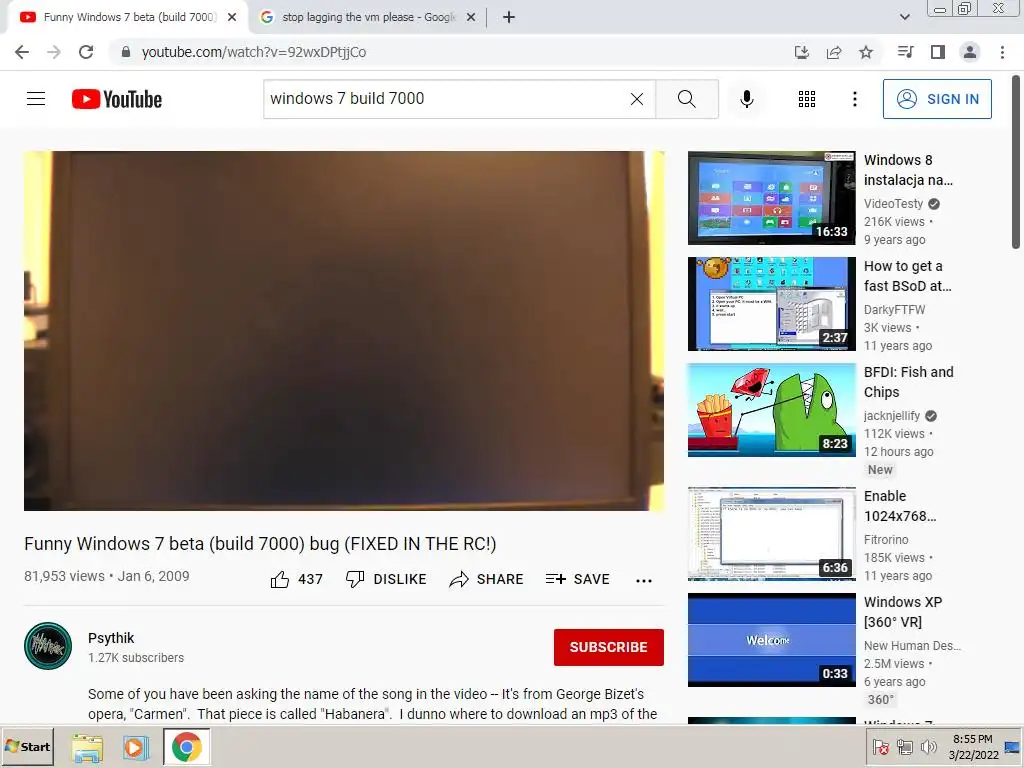Click DarkyFTFW channel name
1024x768 pixels.
point(894,310)
